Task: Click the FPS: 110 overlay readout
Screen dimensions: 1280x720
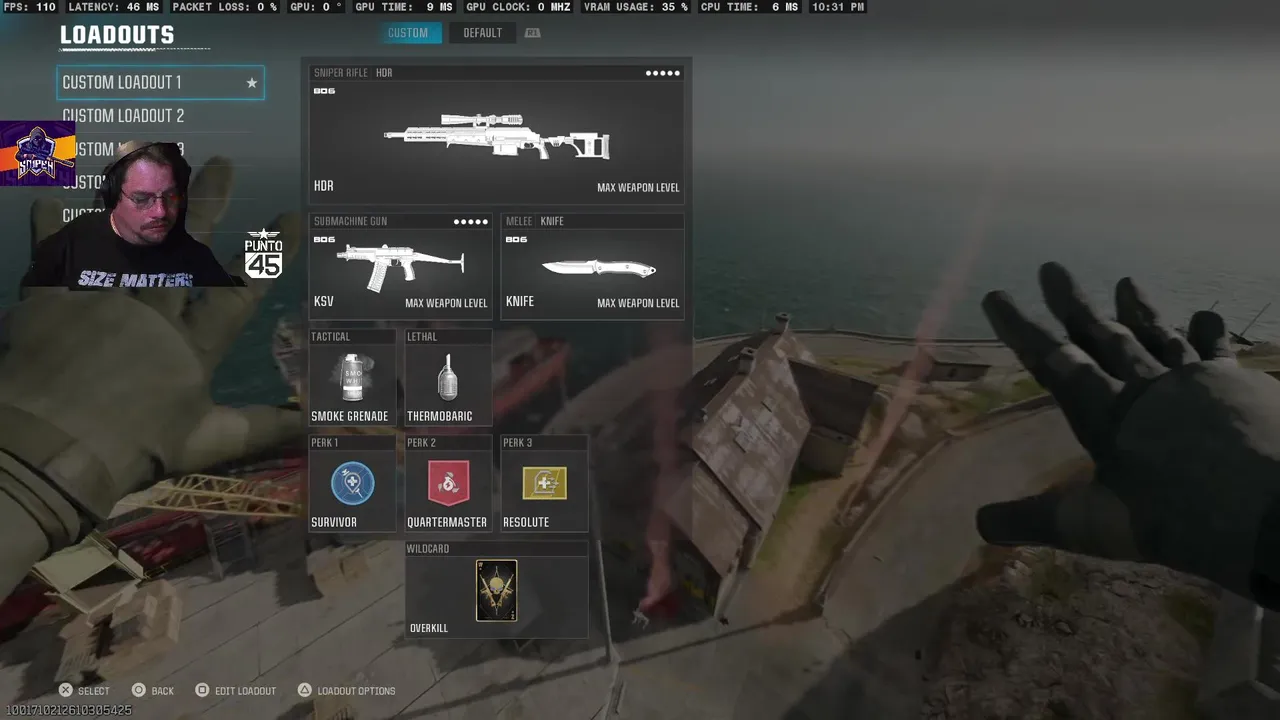Action: [31, 7]
